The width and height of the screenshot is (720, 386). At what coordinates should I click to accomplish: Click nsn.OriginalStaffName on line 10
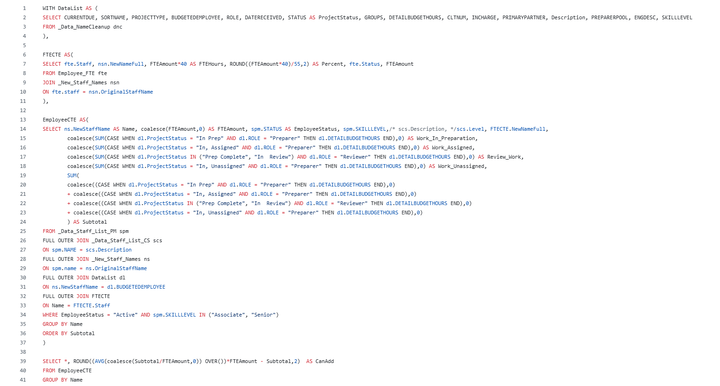121,92
